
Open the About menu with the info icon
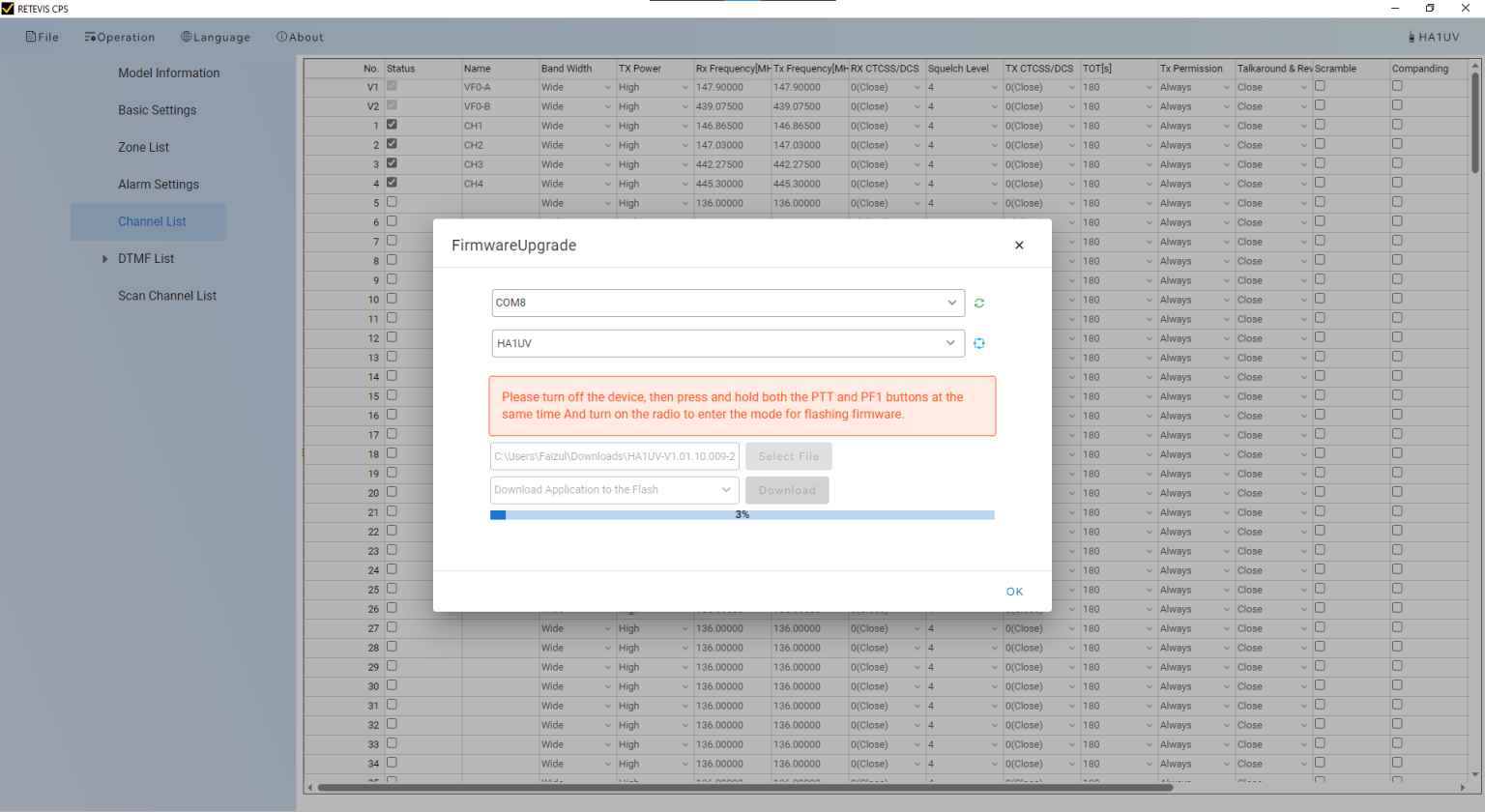click(x=300, y=37)
